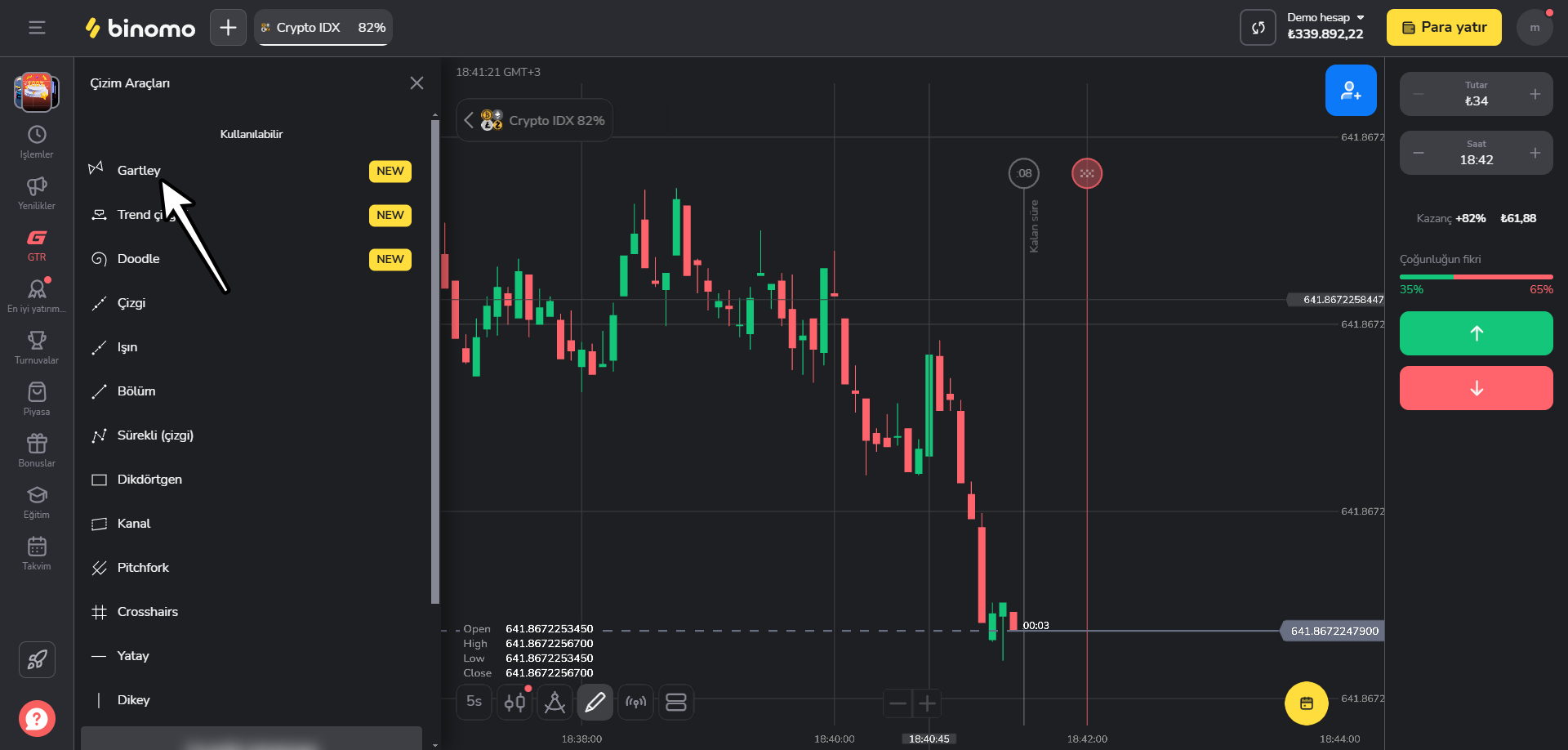
Task: Click the :08 remaining time marker
Action: click(1024, 173)
